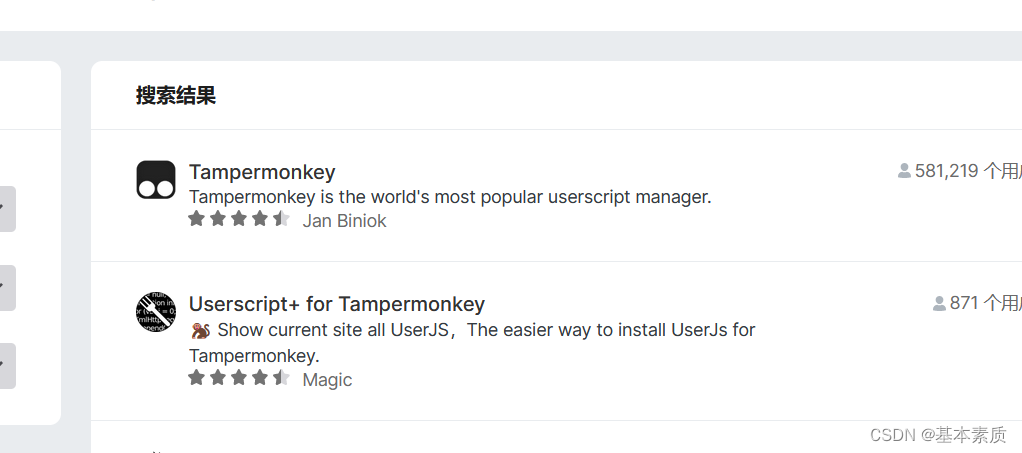Image resolution: width=1022 pixels, height=453 pixels.
Task: Click the 搜索结果 heading
Action: pos(176,96)
